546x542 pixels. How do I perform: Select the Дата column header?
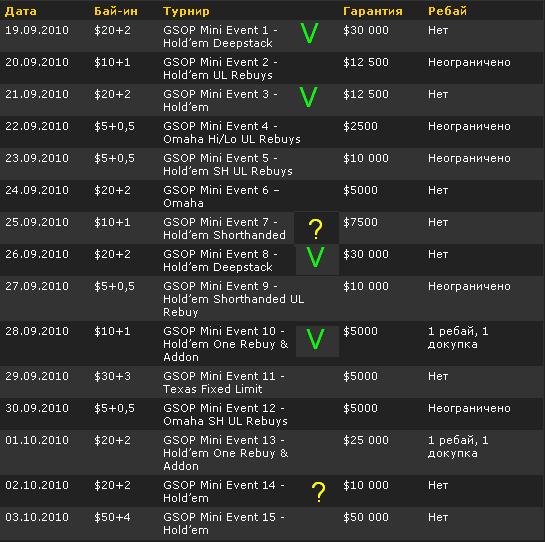tap(21, 11)
